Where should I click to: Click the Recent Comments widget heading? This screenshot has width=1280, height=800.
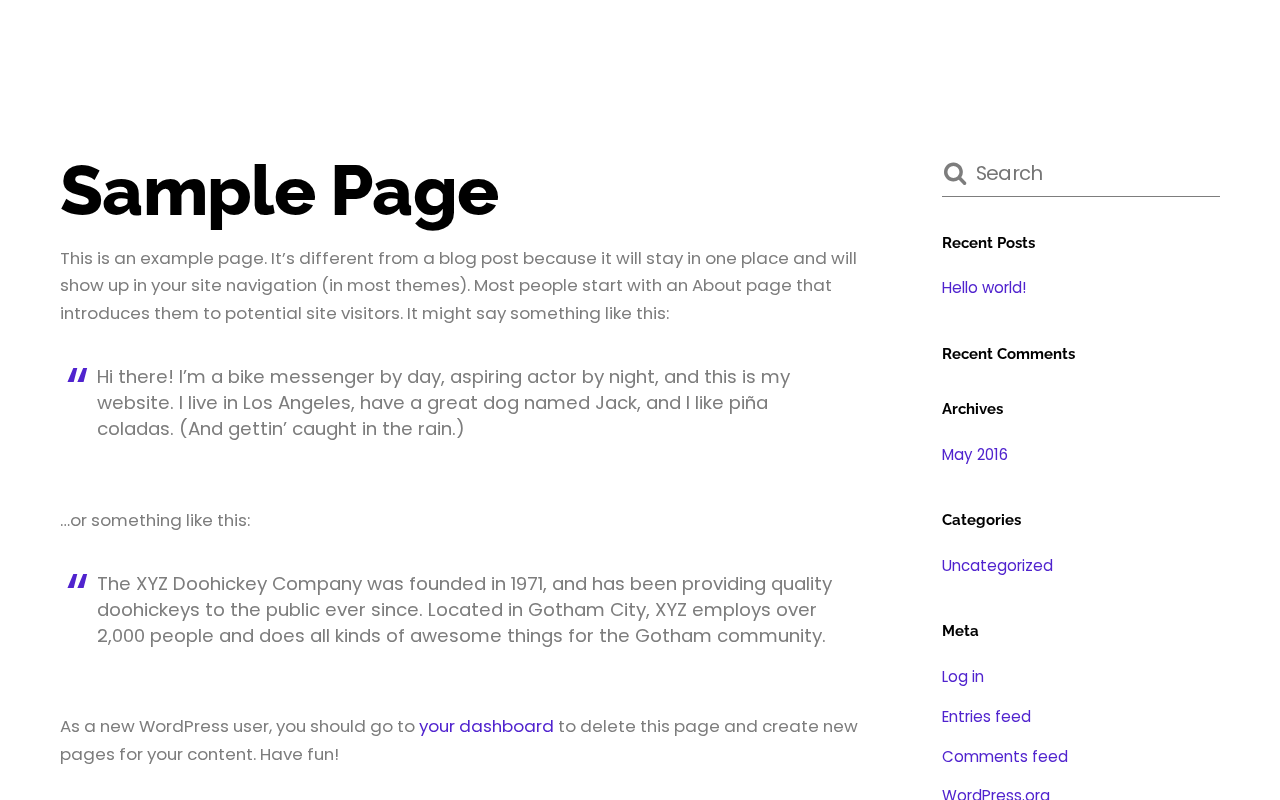pyautogui.click(x=1008, y=354)
